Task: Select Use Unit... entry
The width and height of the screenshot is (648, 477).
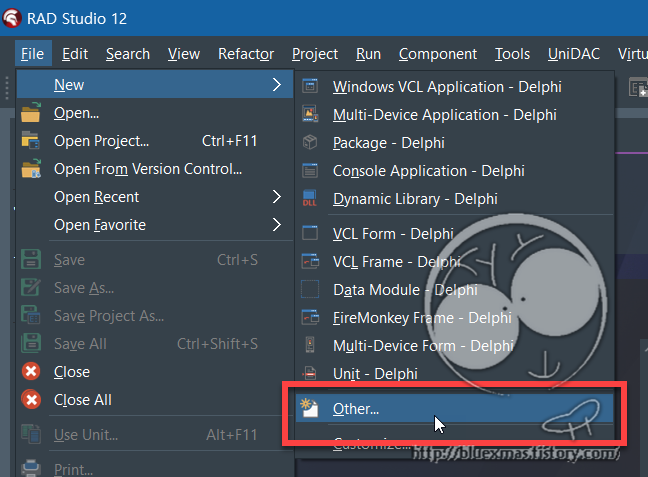Action: tap(155, 434)
